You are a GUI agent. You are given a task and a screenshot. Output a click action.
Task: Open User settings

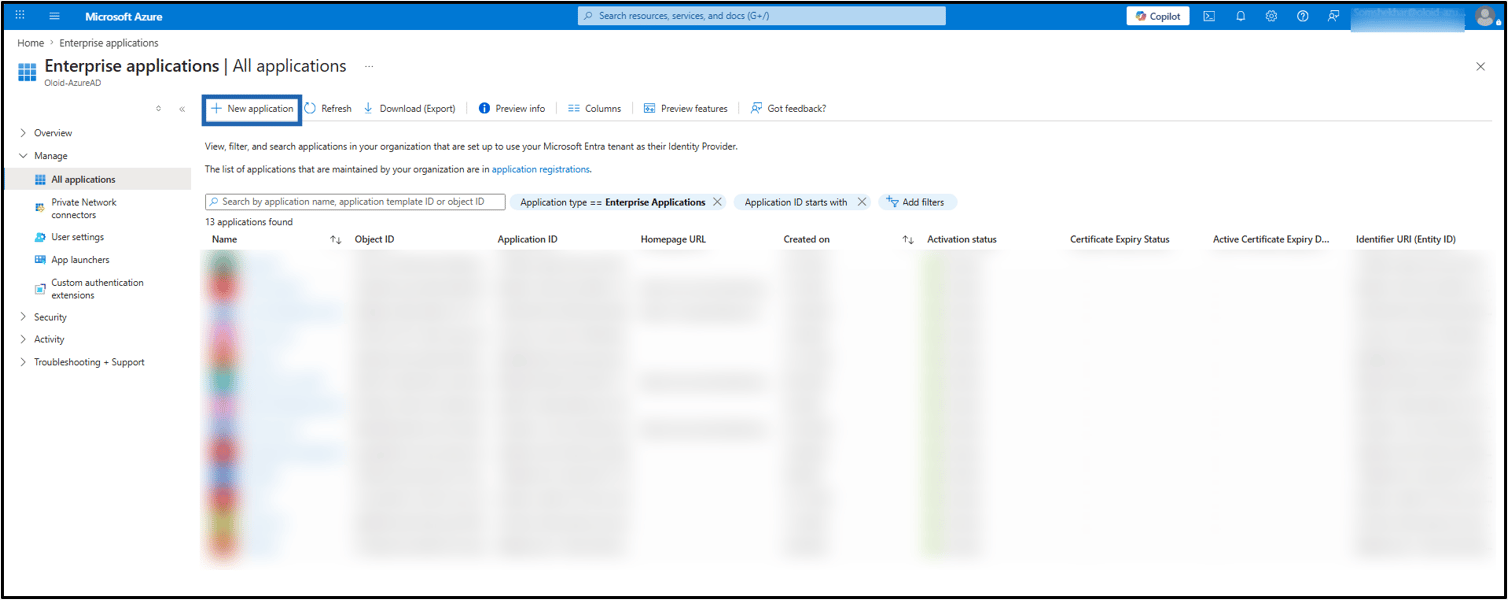click(77, 237)
